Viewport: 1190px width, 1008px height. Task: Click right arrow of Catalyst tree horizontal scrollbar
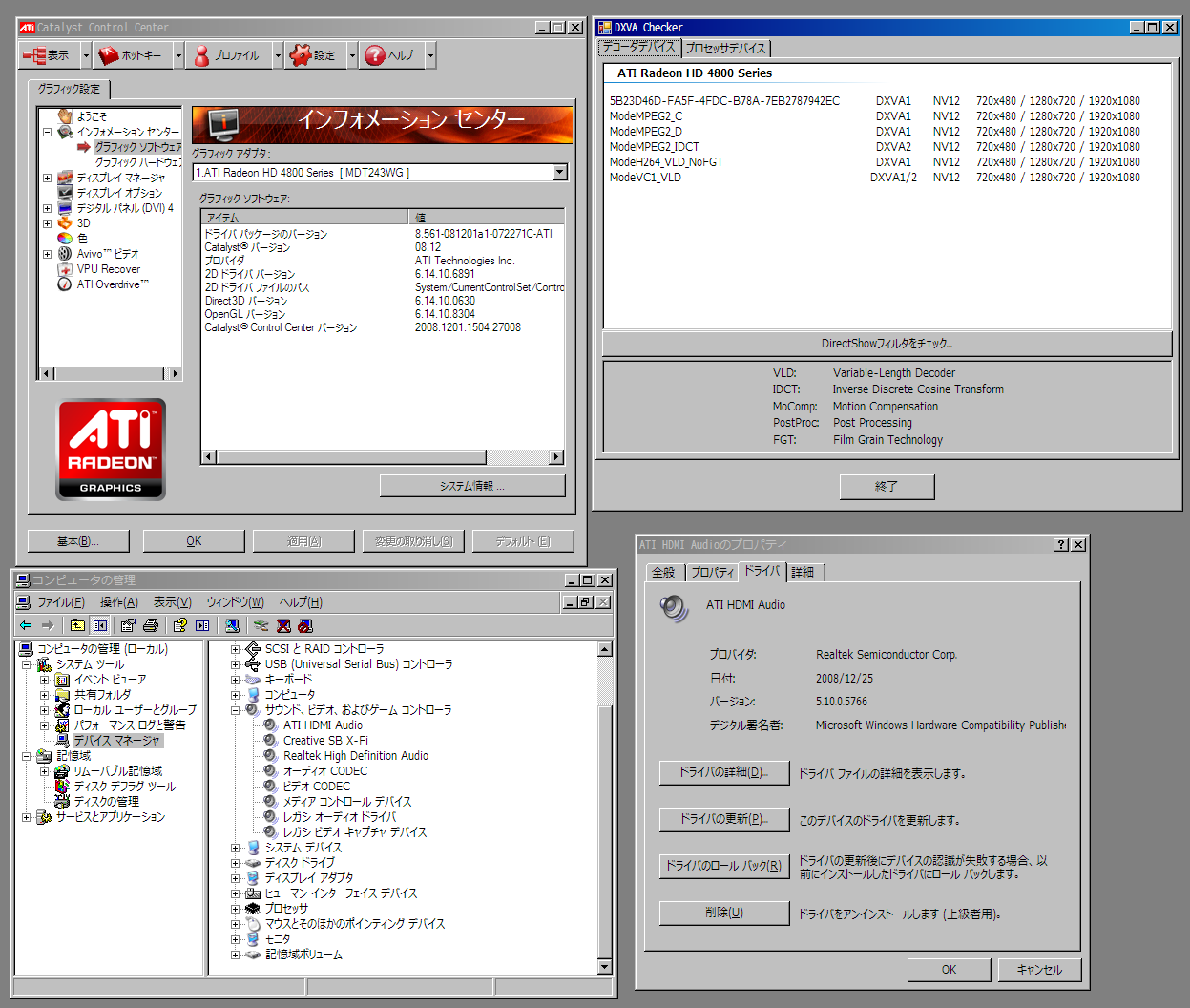[174, 373]
